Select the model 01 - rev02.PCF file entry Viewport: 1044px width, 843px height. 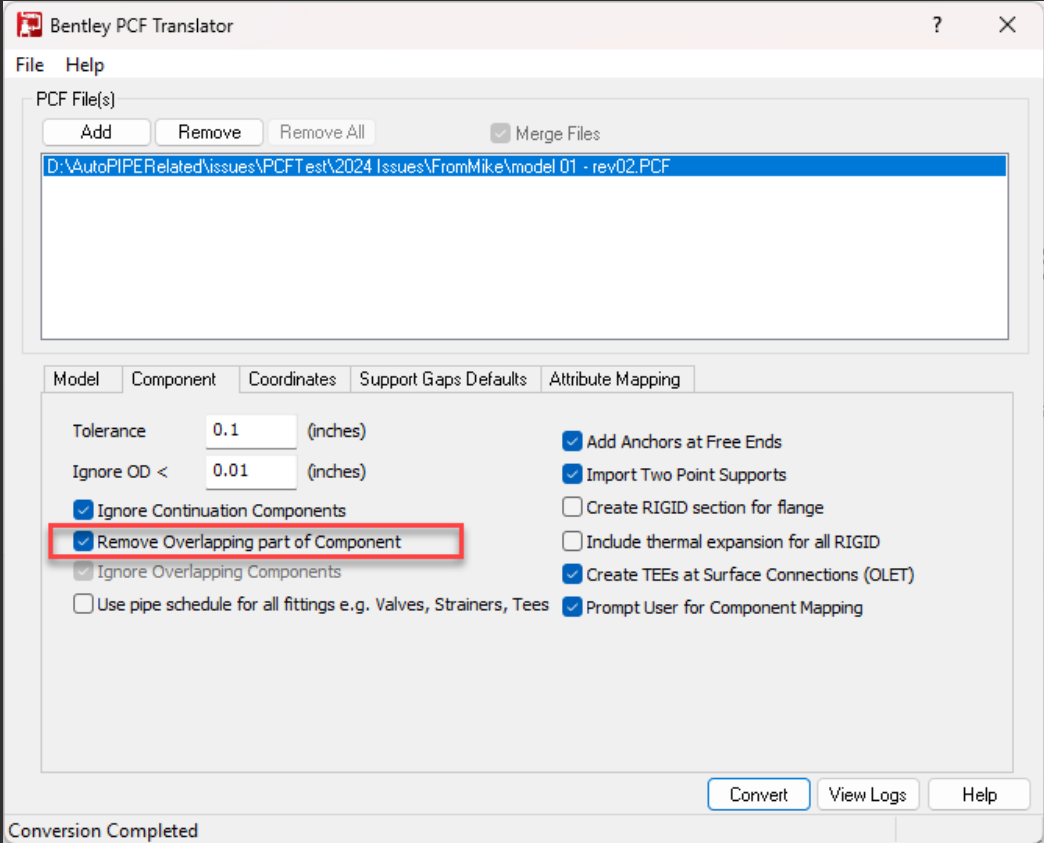(358, 167)
